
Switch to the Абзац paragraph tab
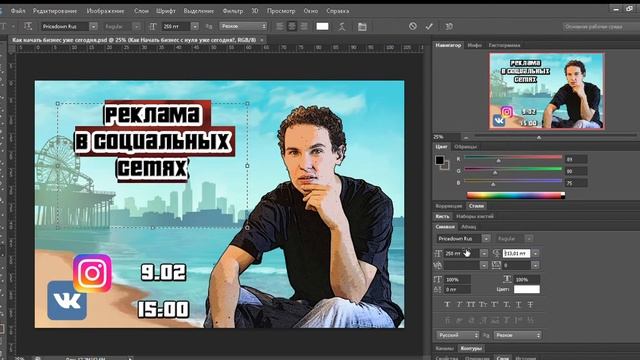point(469,227)
